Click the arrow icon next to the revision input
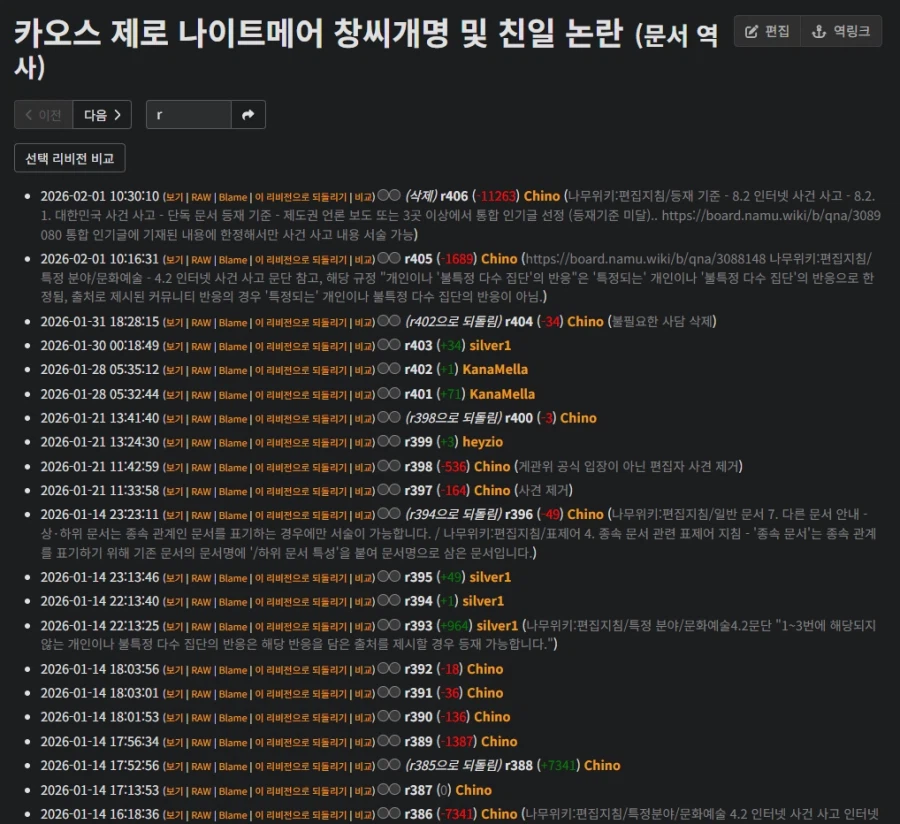Image resolution: width=900 pixels, height=824 pixels. pos(247,115)
